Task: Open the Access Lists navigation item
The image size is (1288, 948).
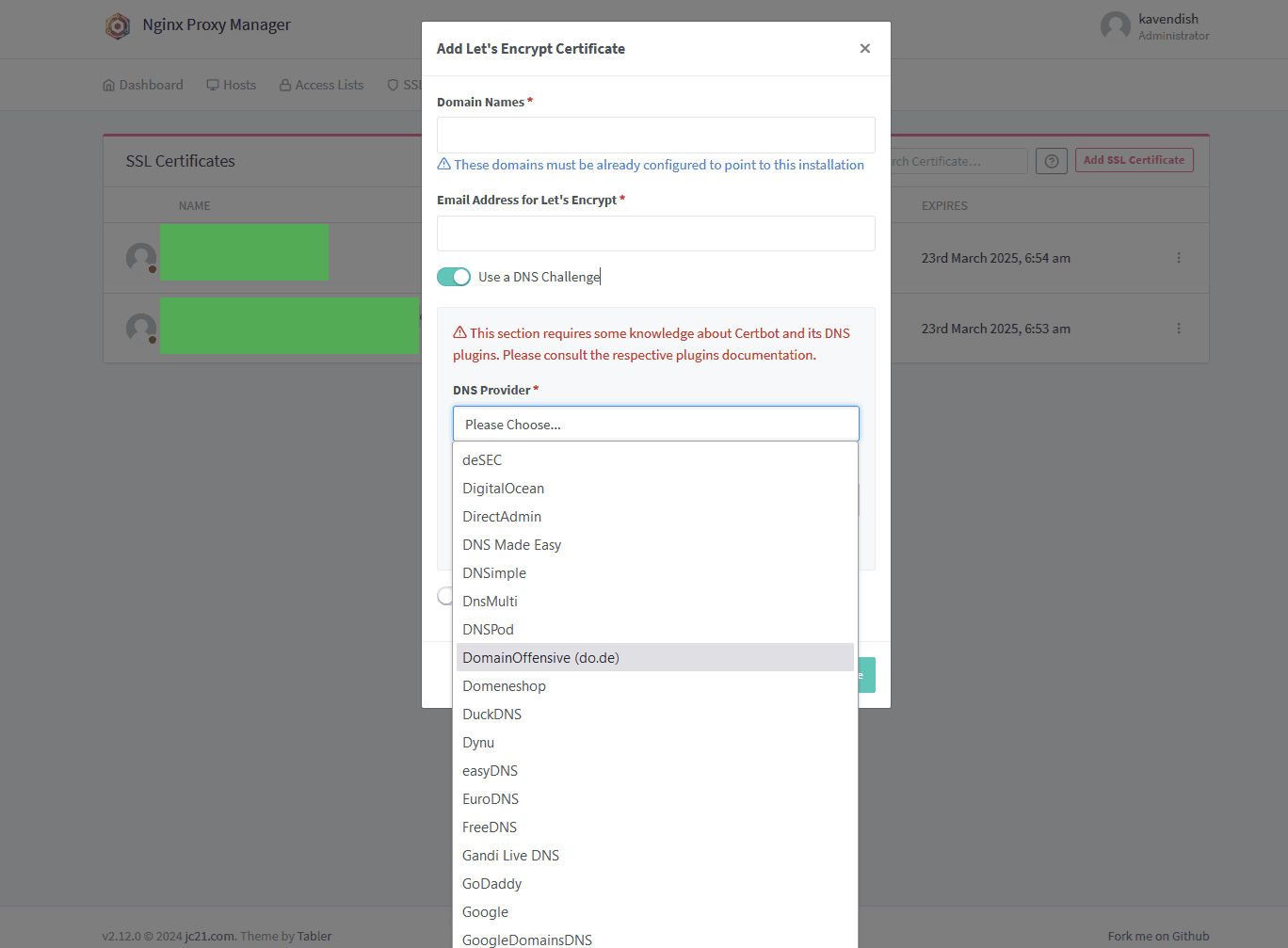Action: click(x=321, y=85)
